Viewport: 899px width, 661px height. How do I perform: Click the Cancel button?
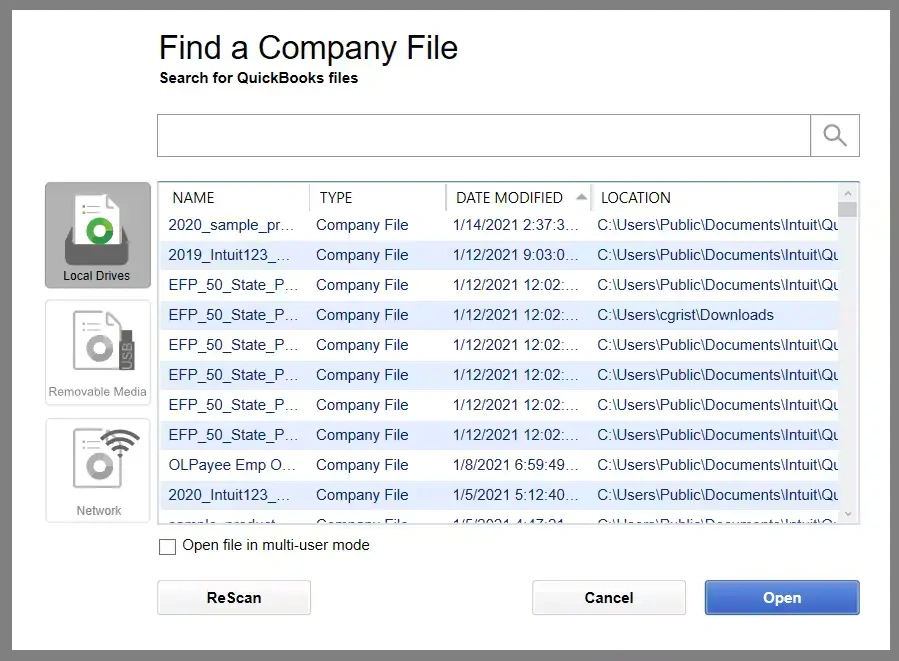[608, 597]
